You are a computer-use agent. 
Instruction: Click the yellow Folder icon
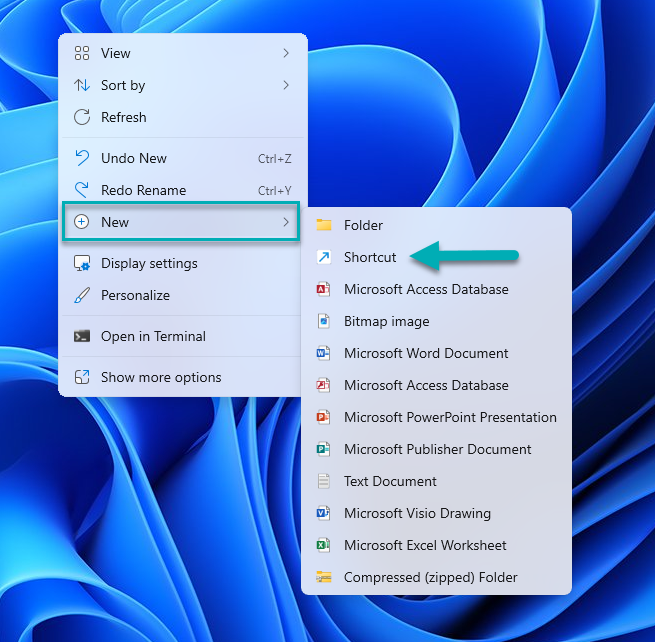[323, 225]
